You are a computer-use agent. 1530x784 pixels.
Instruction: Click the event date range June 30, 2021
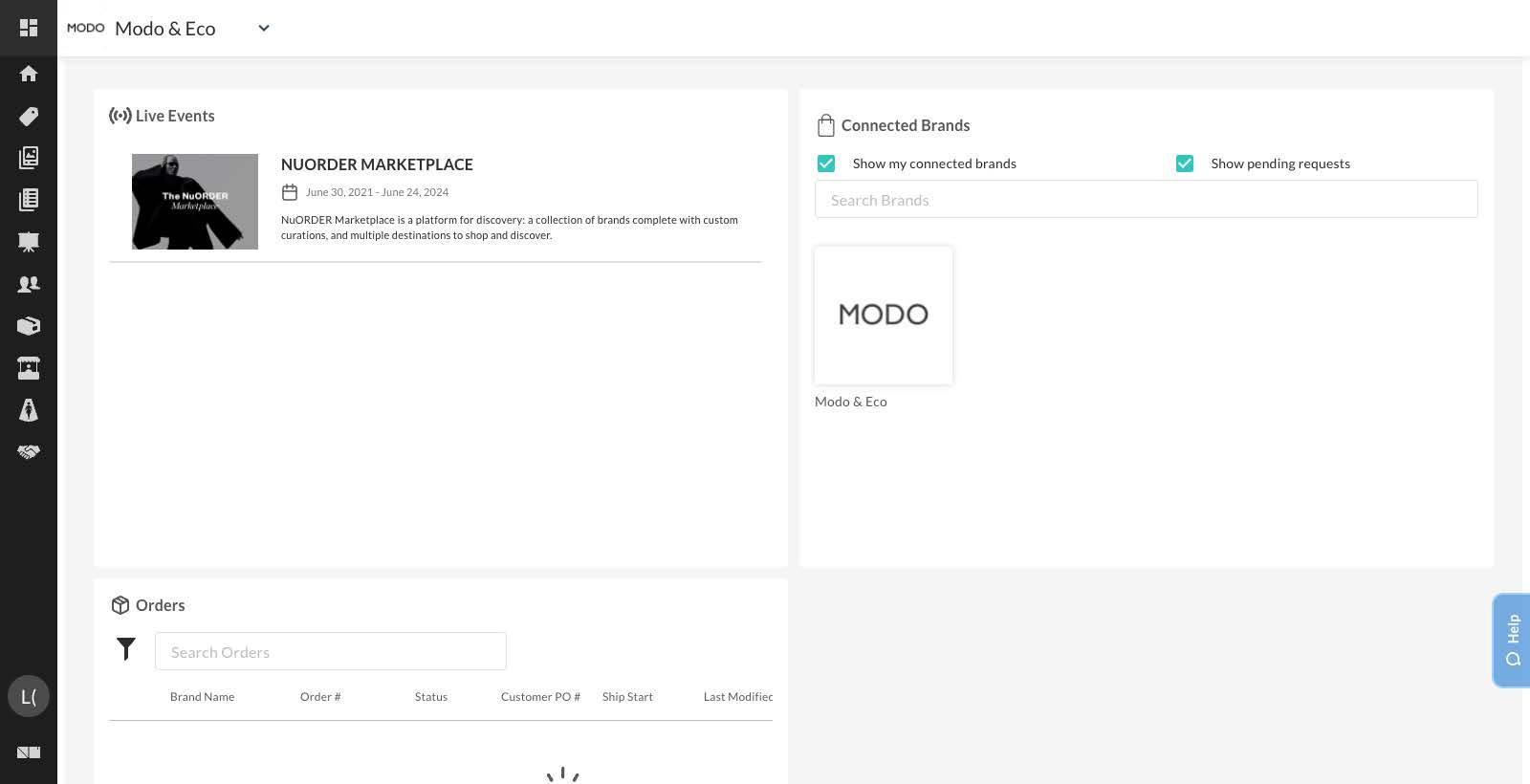(x=377, y=192)
